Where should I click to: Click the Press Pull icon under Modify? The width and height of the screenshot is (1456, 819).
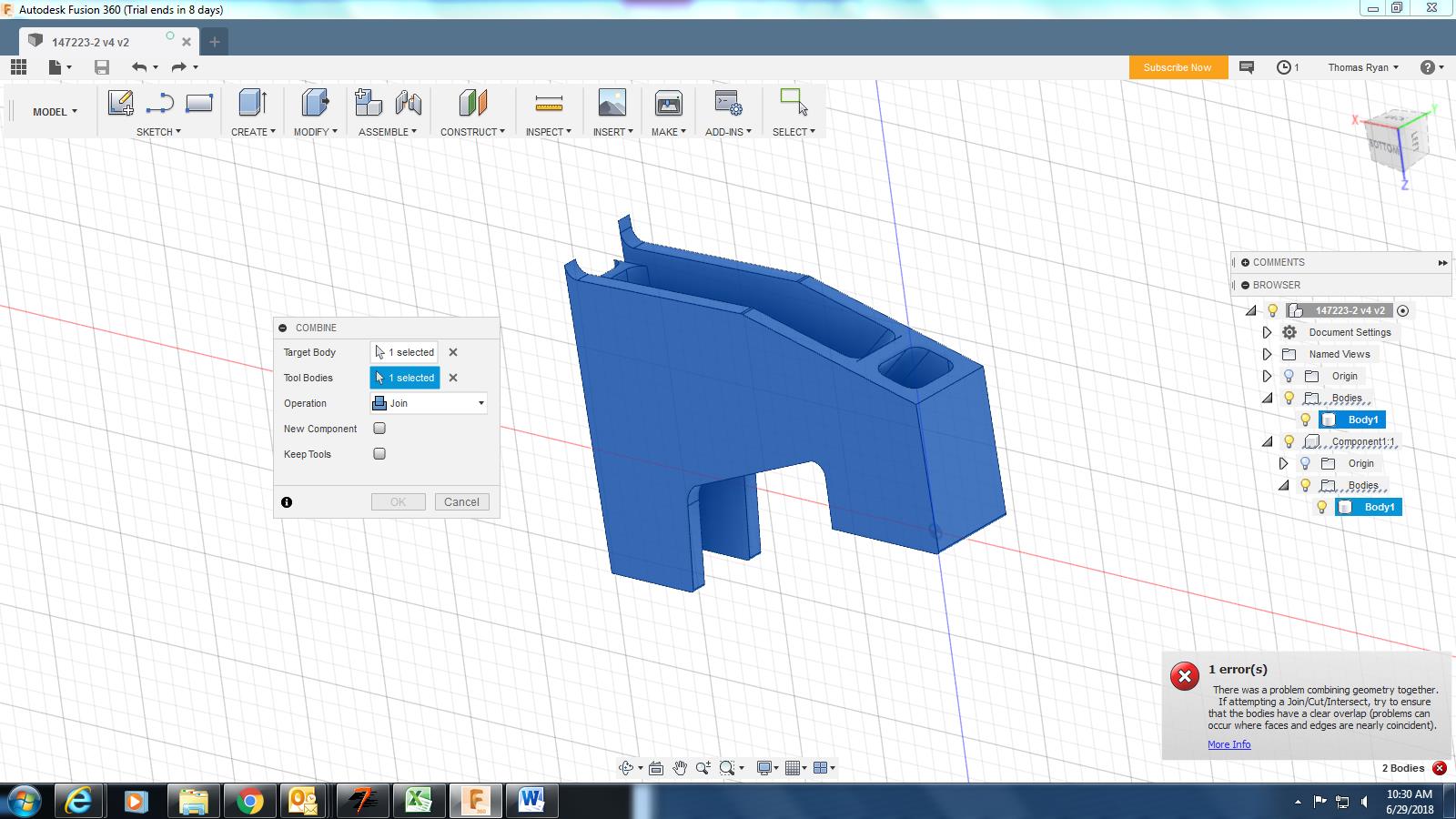(x=315, y=103)
